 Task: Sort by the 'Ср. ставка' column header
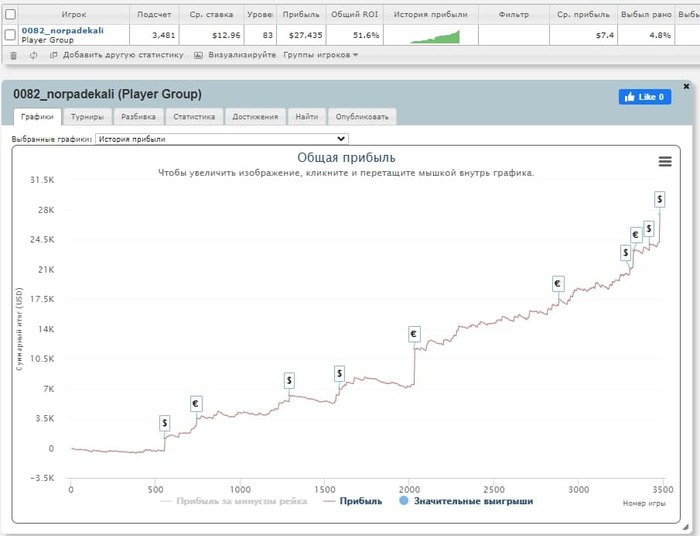[211, 14]
